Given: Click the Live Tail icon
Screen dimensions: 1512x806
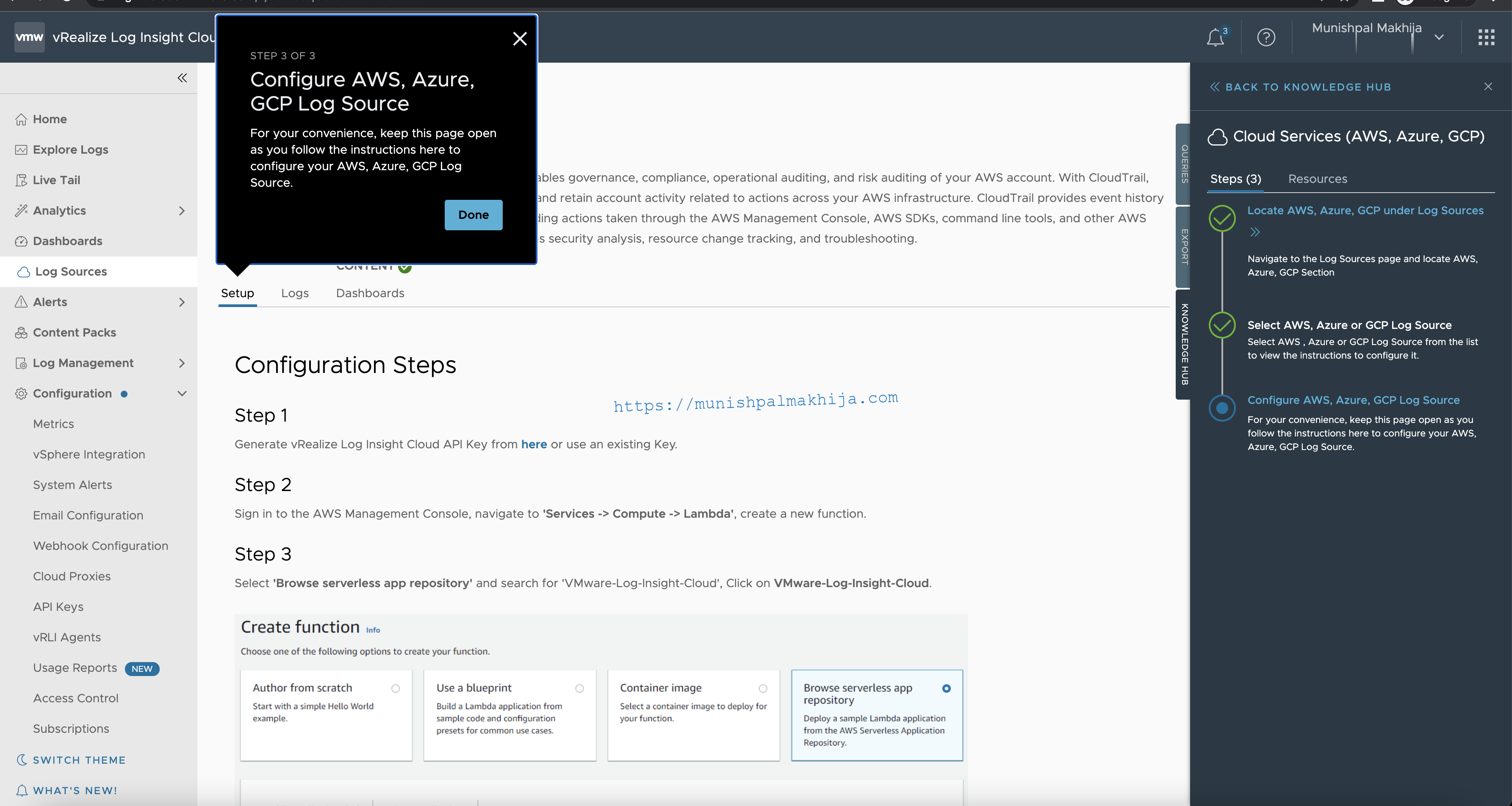Looking at the screenshot, I should point(21,180).
